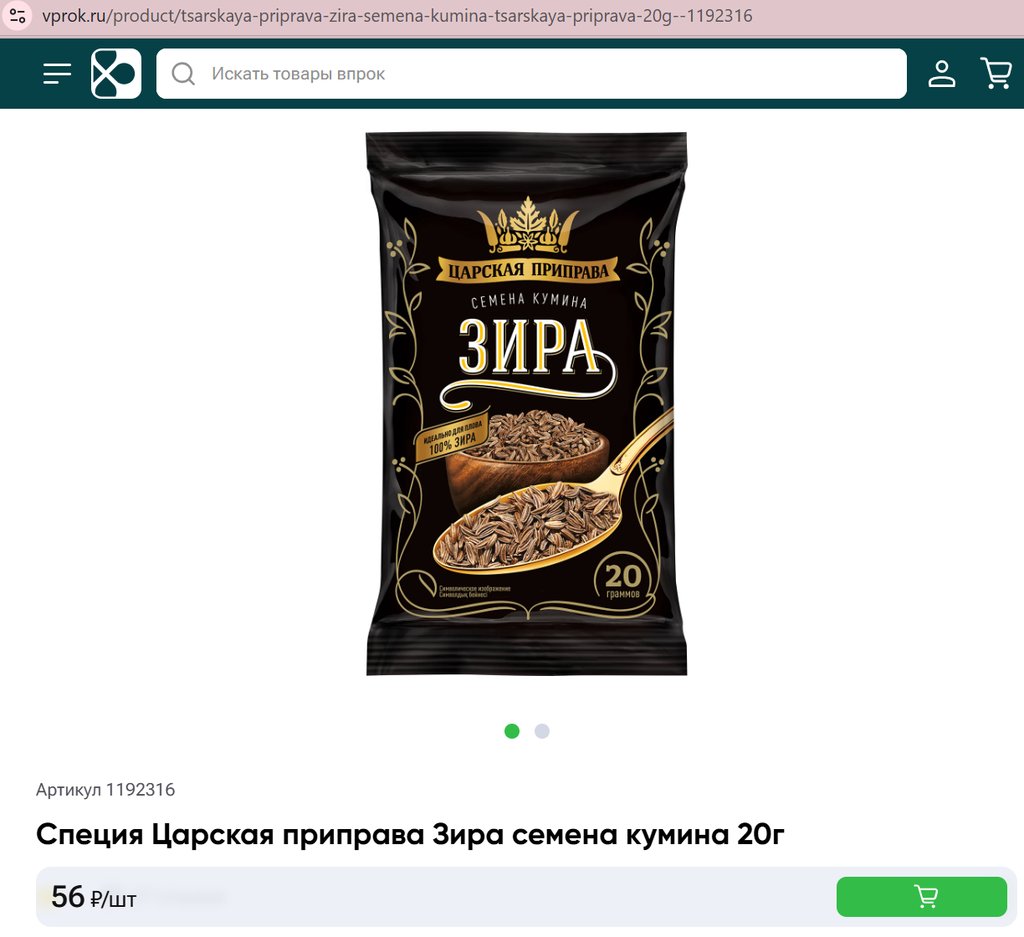Select the first green carousel dot
1024x937 pixels.
(512, 731)
